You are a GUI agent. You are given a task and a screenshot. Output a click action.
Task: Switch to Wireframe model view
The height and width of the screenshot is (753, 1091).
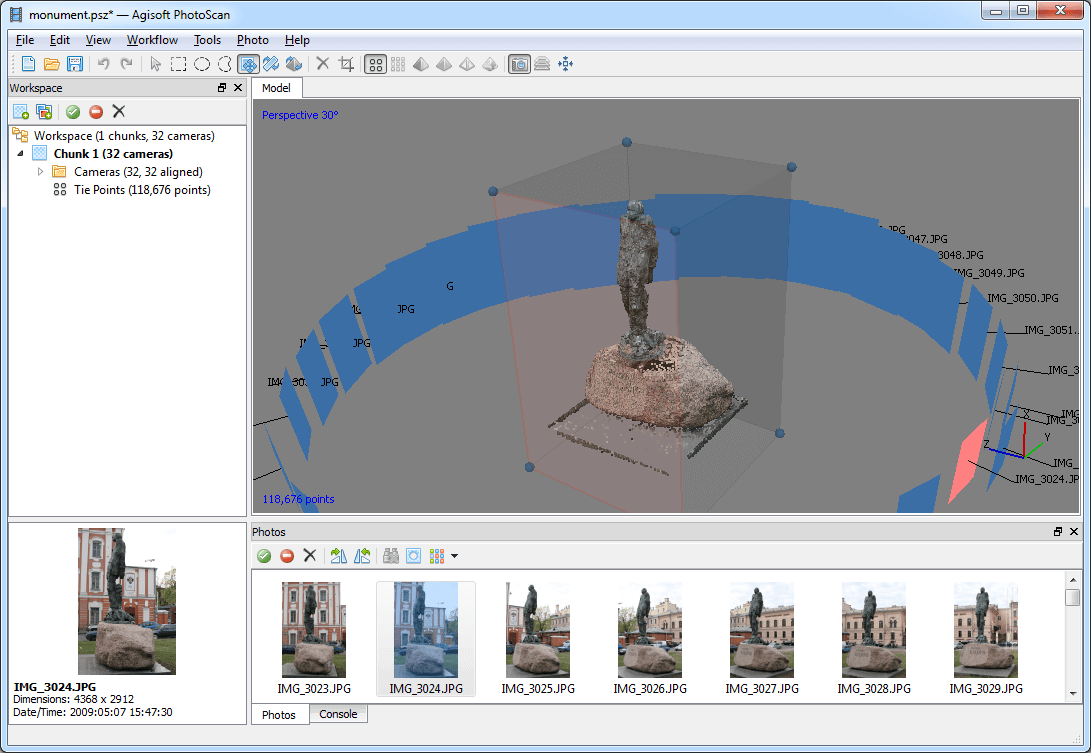467,64
